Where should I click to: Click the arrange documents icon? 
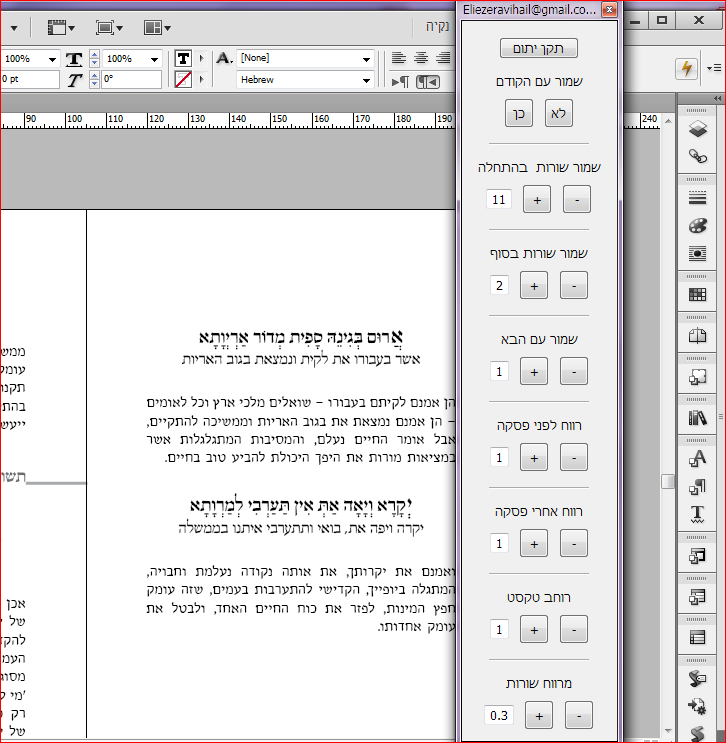tap(153, 27)
